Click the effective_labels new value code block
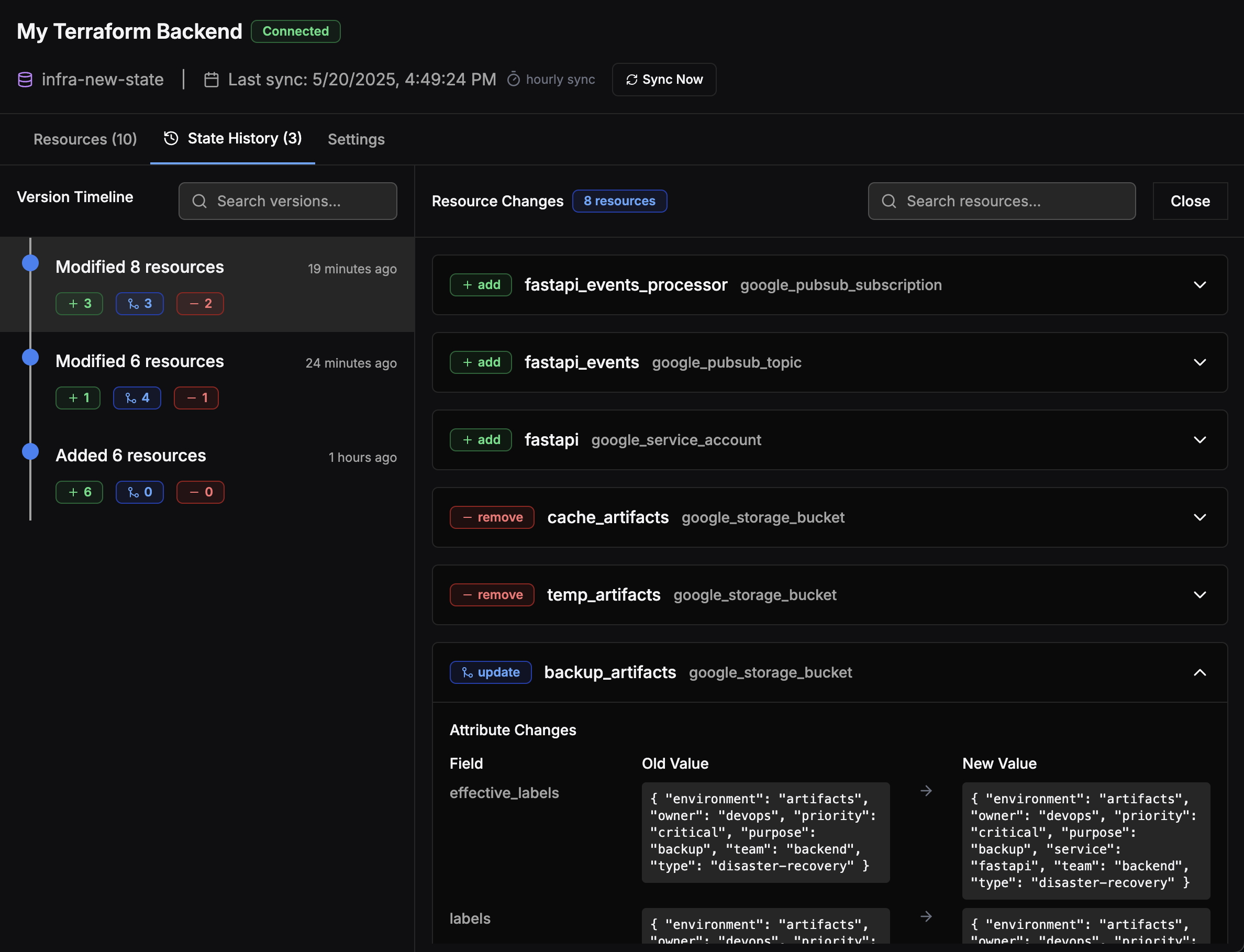 pyautogui.click(x=1086, y=841)
